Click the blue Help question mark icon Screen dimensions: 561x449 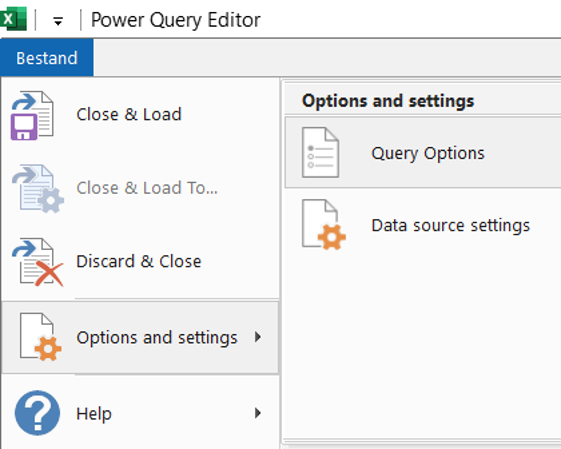(x=37, y=413)
